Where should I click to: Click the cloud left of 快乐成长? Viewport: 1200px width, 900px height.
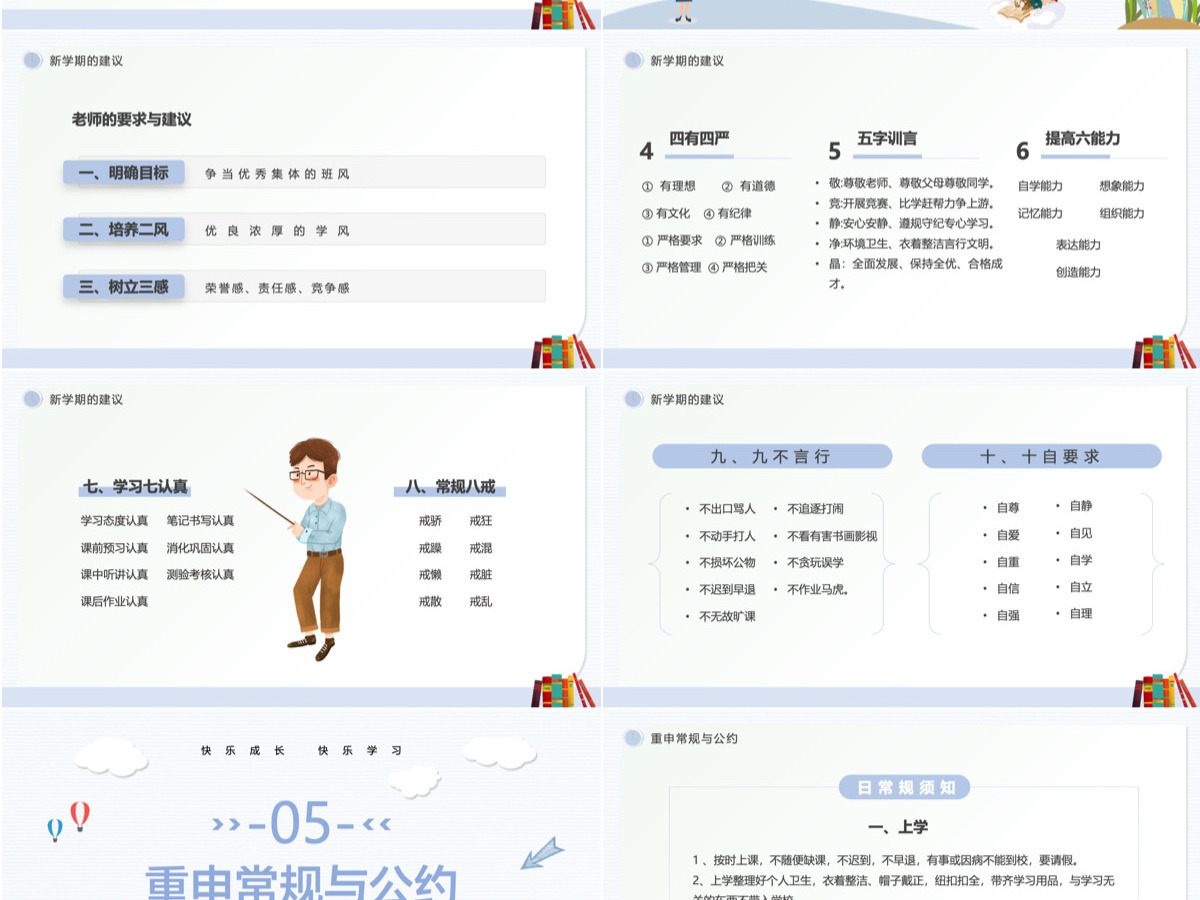pos(112,757)
